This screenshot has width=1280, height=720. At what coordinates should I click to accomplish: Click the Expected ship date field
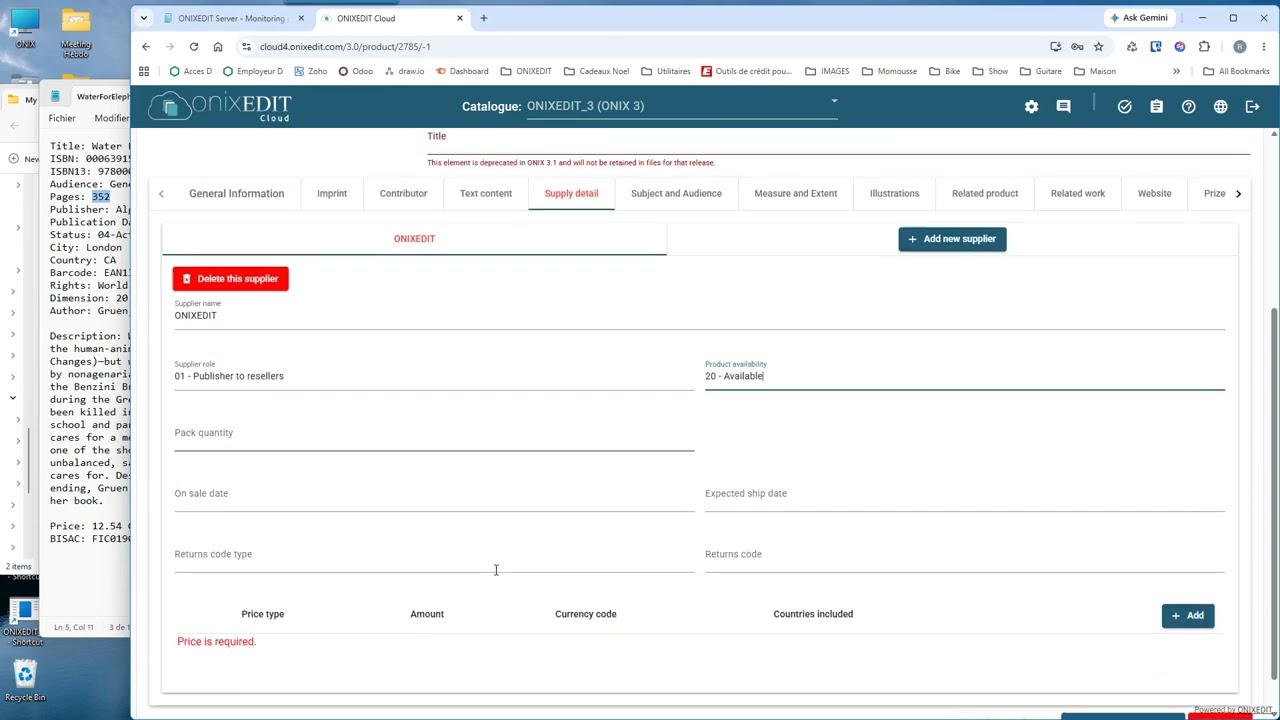click(x=965, y=495)
